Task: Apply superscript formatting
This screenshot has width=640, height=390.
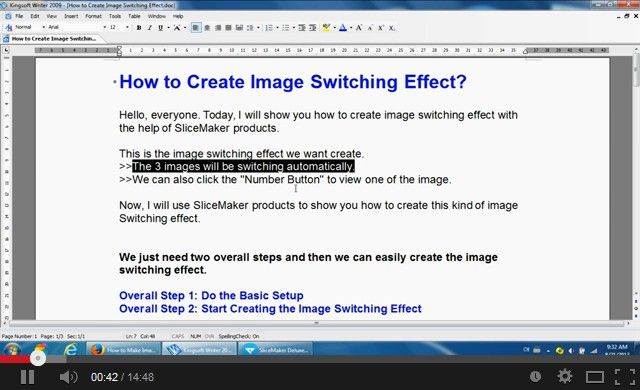Action: [380, 28]
